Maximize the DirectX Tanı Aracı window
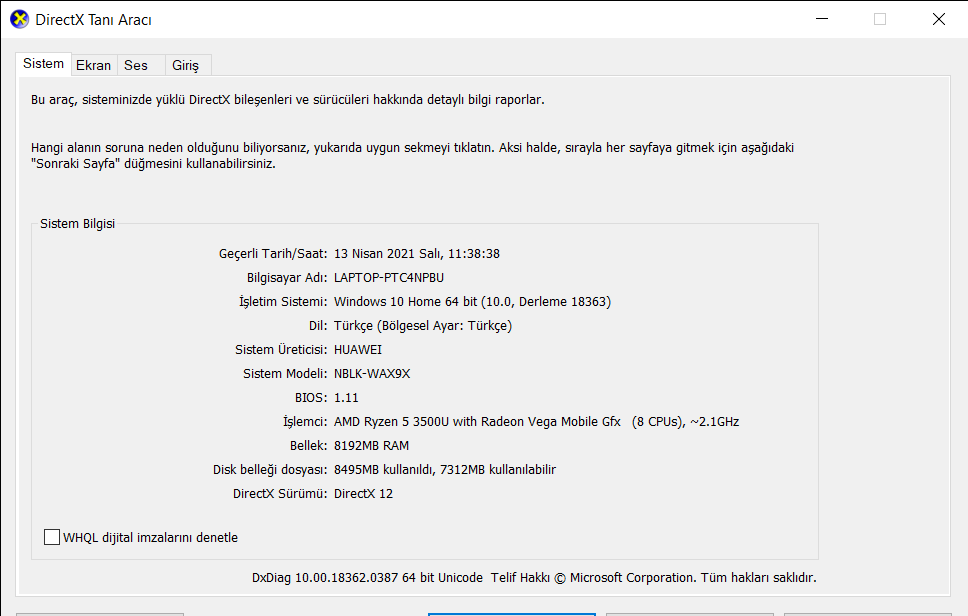This screenshot has width=968, height=616. pos(880,19)
